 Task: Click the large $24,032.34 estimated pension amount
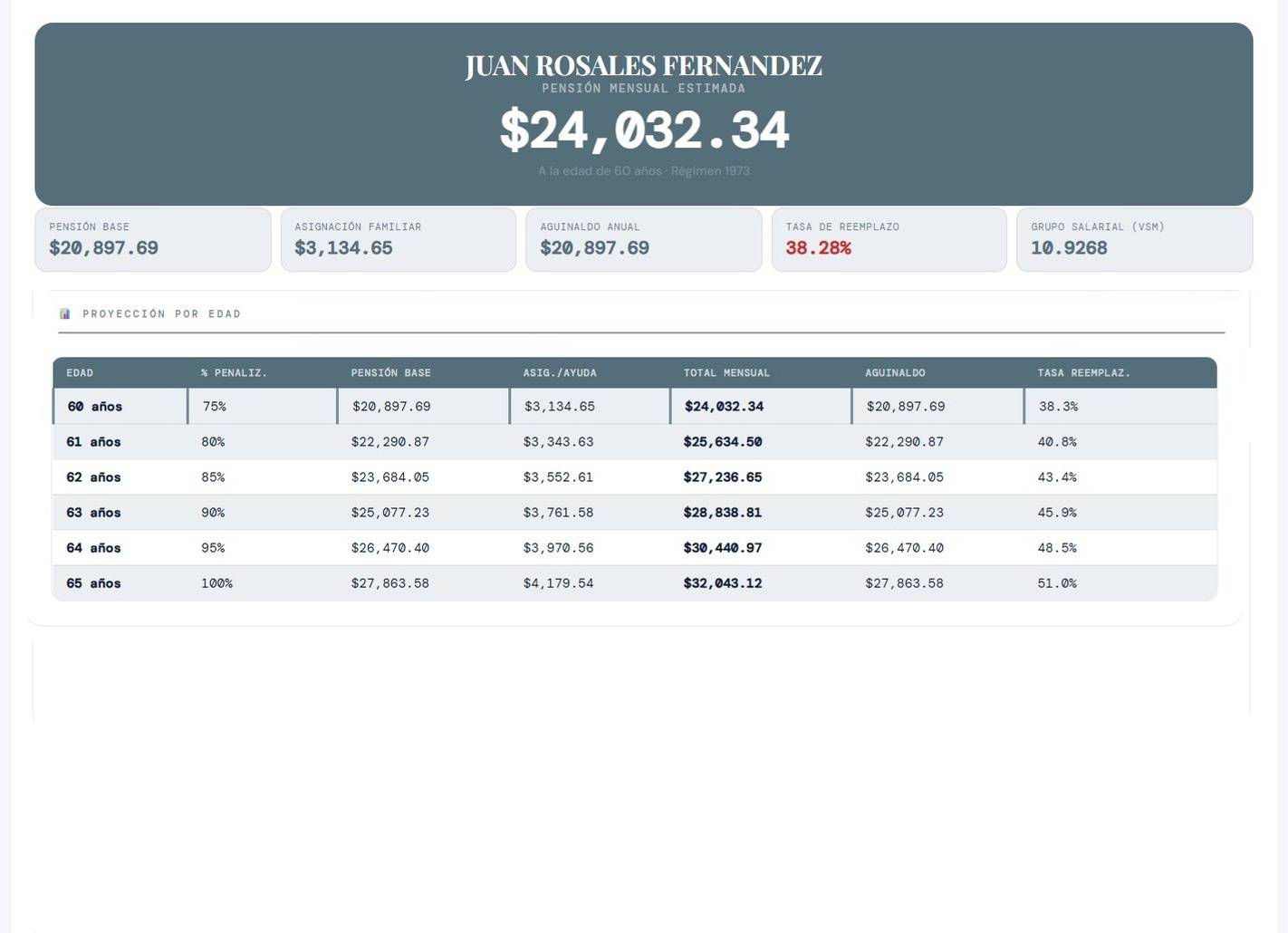[644, 130]
